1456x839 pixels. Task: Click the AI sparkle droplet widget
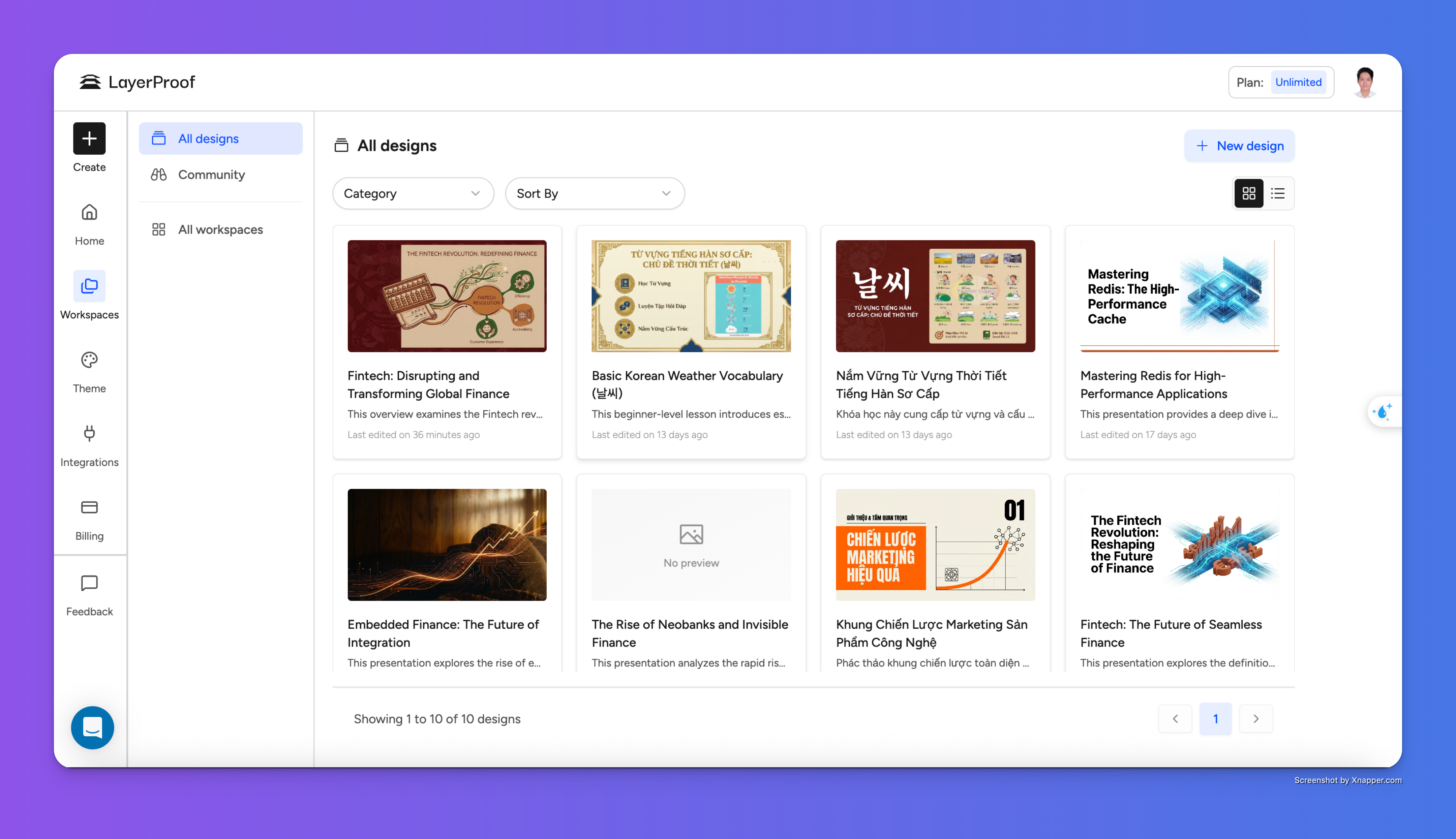tap(1383, 412)
